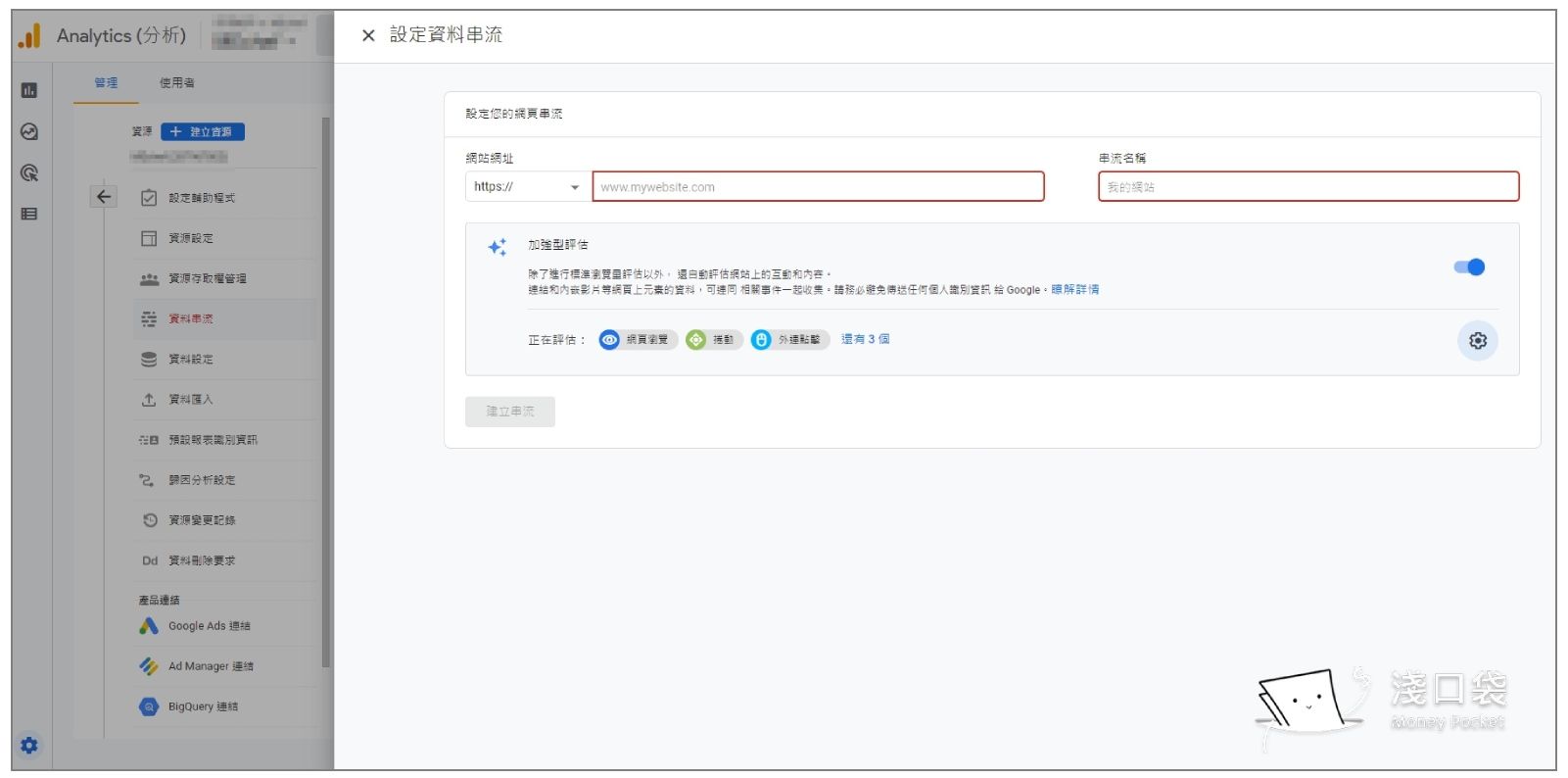Click the checkbox icon beside 設定輔助程式
1568x778 pixels.
click(149, 198)
